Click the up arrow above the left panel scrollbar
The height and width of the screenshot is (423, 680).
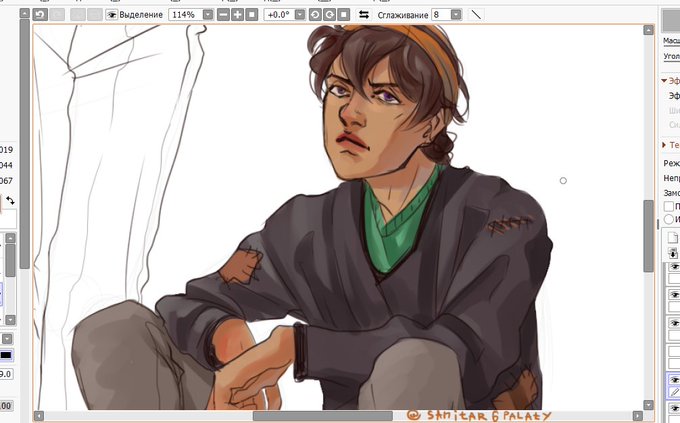tap(25, 13)
